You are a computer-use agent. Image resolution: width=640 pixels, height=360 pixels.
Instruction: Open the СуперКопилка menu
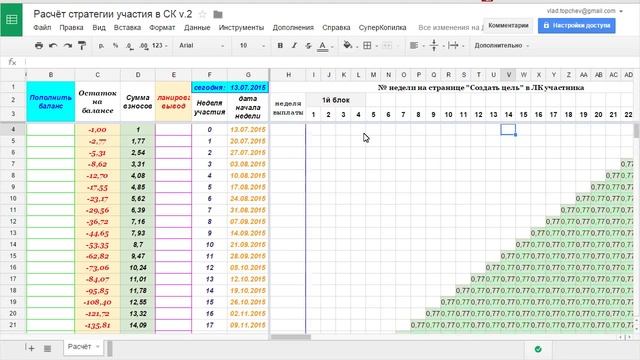[x=382, y=28]
